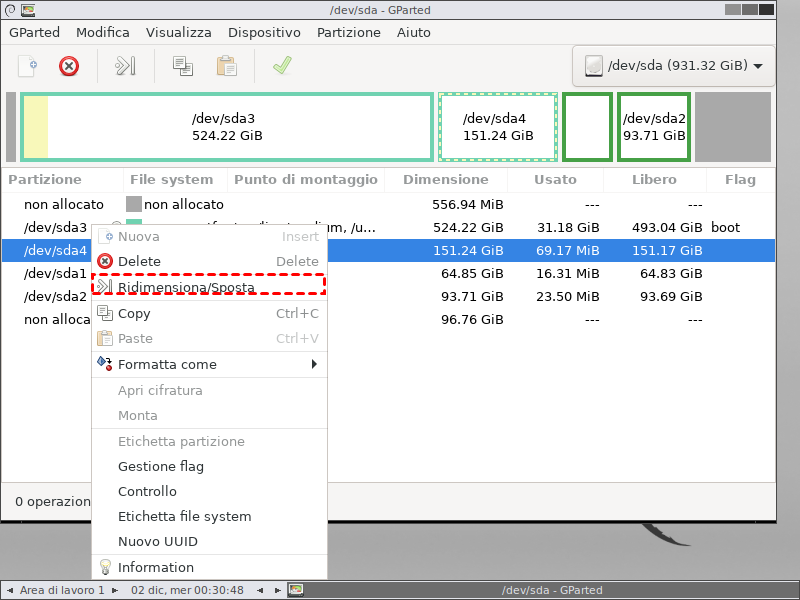Image resolution: width=800 pixels, height=600 pixels.
Task: Click the paste partition toolbar icon
Action: point(227,66)
